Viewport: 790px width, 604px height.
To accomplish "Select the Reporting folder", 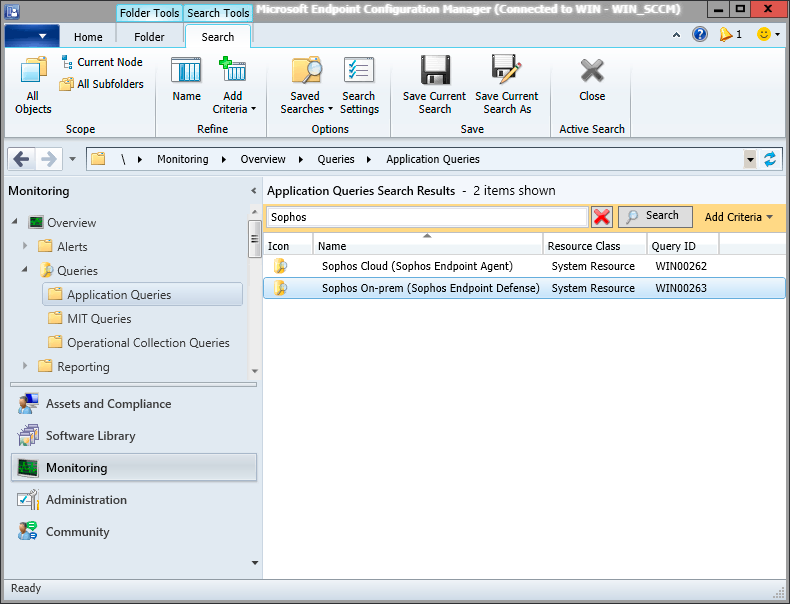I will (x=74, y=366).
